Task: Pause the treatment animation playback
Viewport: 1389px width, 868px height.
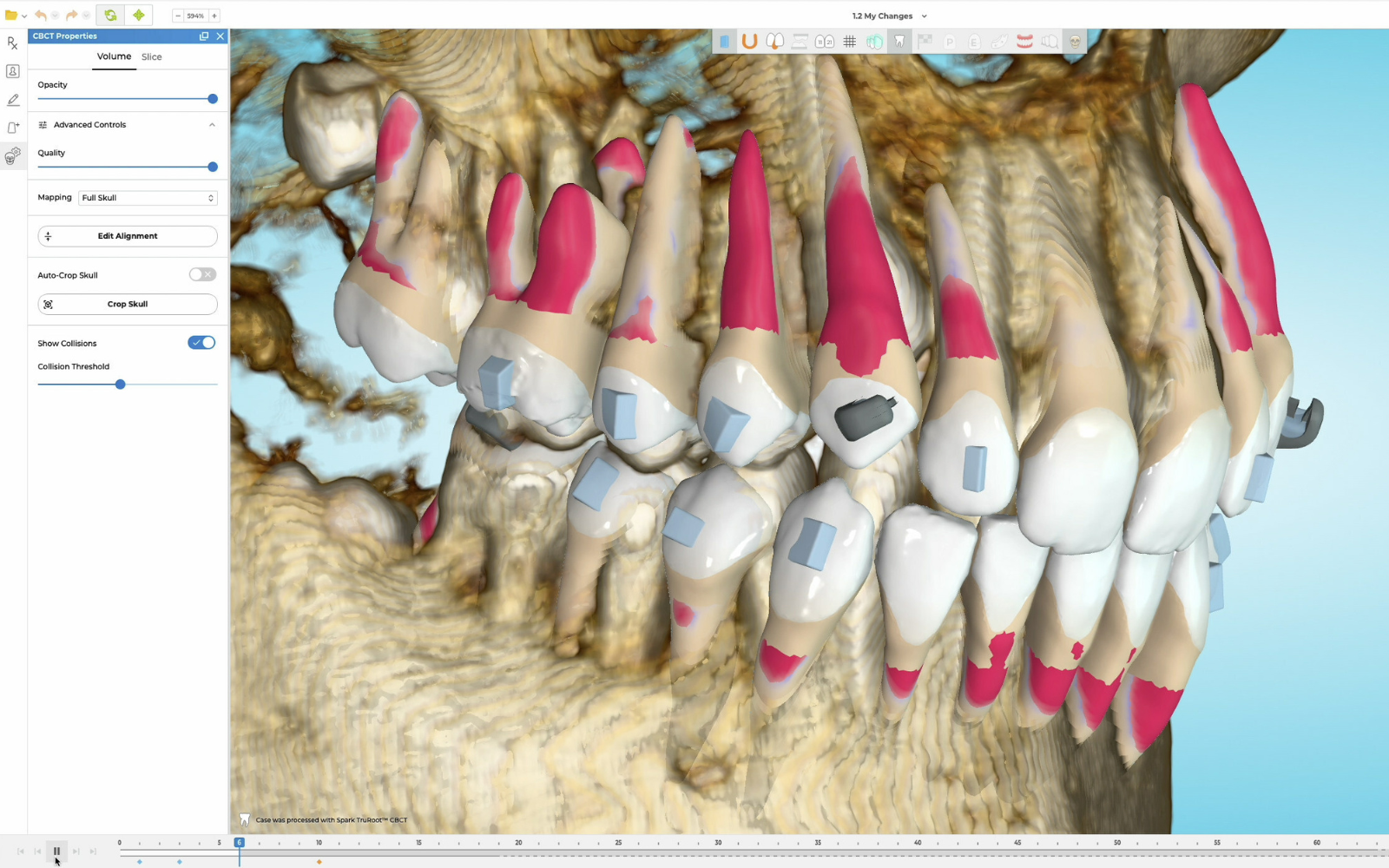Action: tap(56, 852)
